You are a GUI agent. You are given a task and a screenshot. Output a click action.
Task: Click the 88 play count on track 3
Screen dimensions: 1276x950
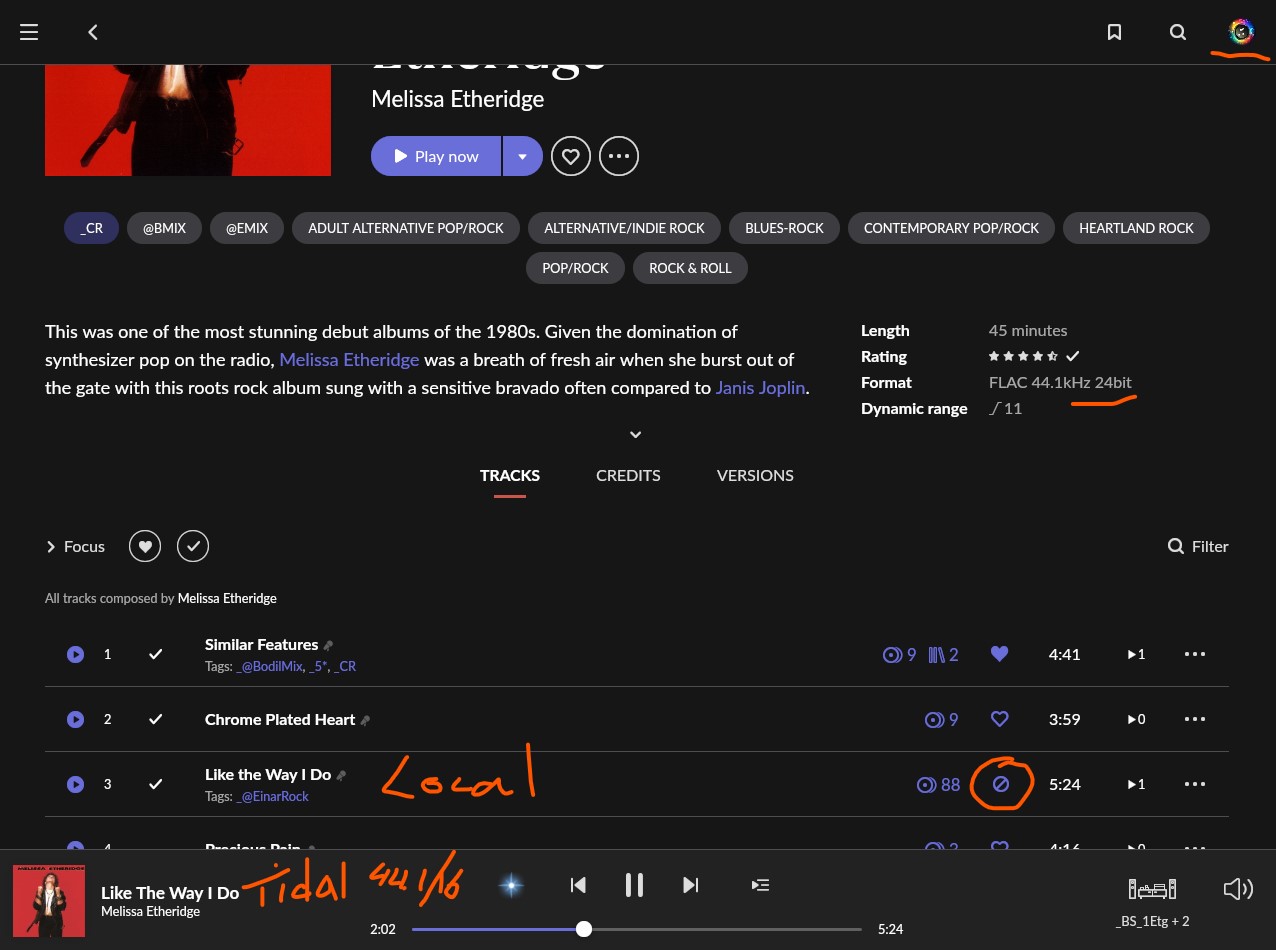pyautogui.click(x=938, y=785)
